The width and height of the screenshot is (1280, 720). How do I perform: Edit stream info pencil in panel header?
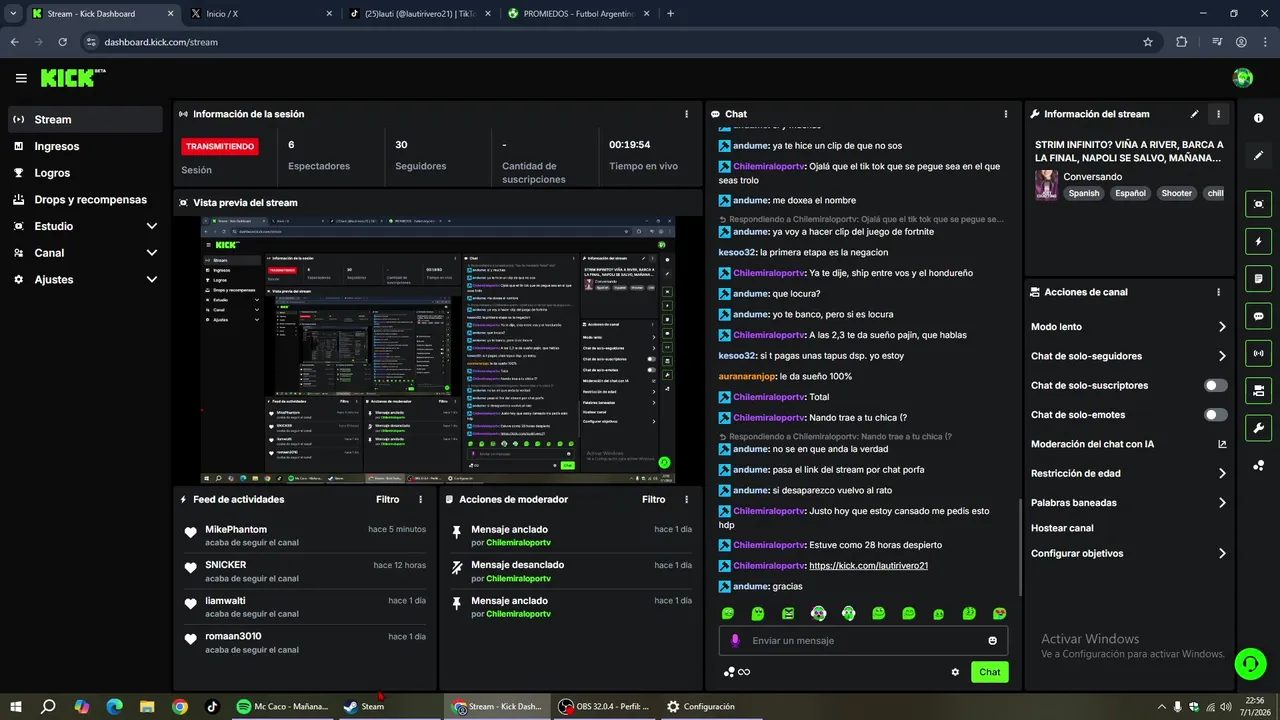tap(1194, 114)
